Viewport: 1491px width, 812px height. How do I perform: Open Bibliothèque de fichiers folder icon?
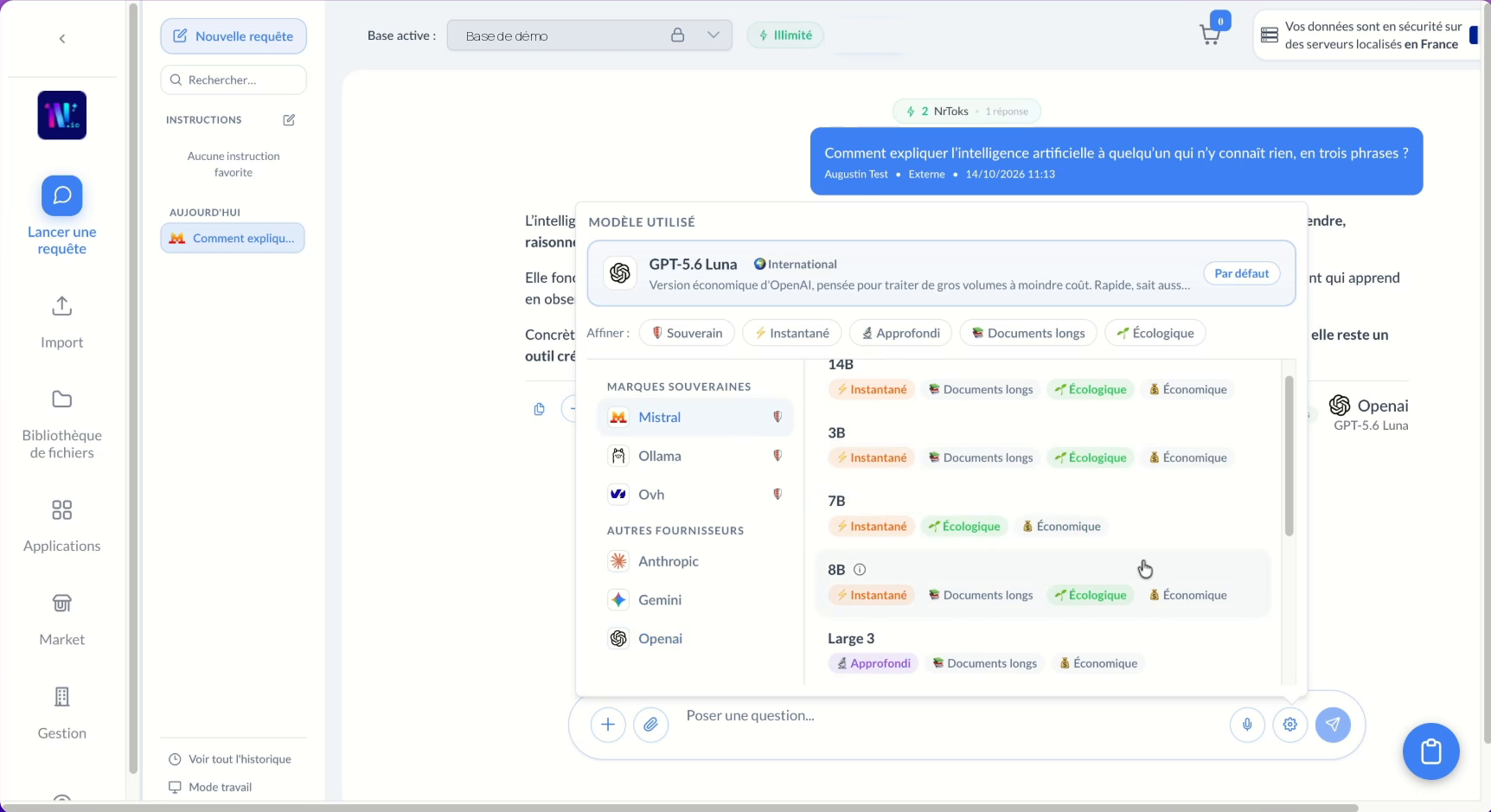click(x=62, y=400)
